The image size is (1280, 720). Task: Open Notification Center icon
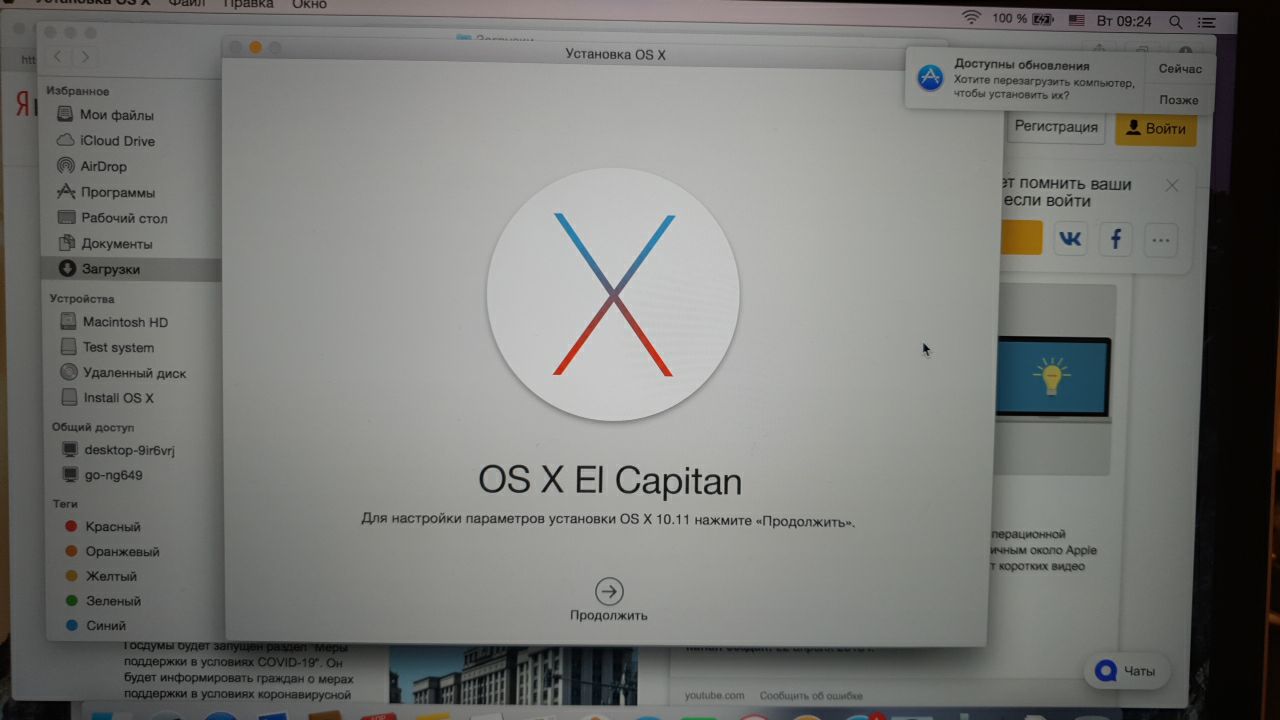tap(1206, 23)
